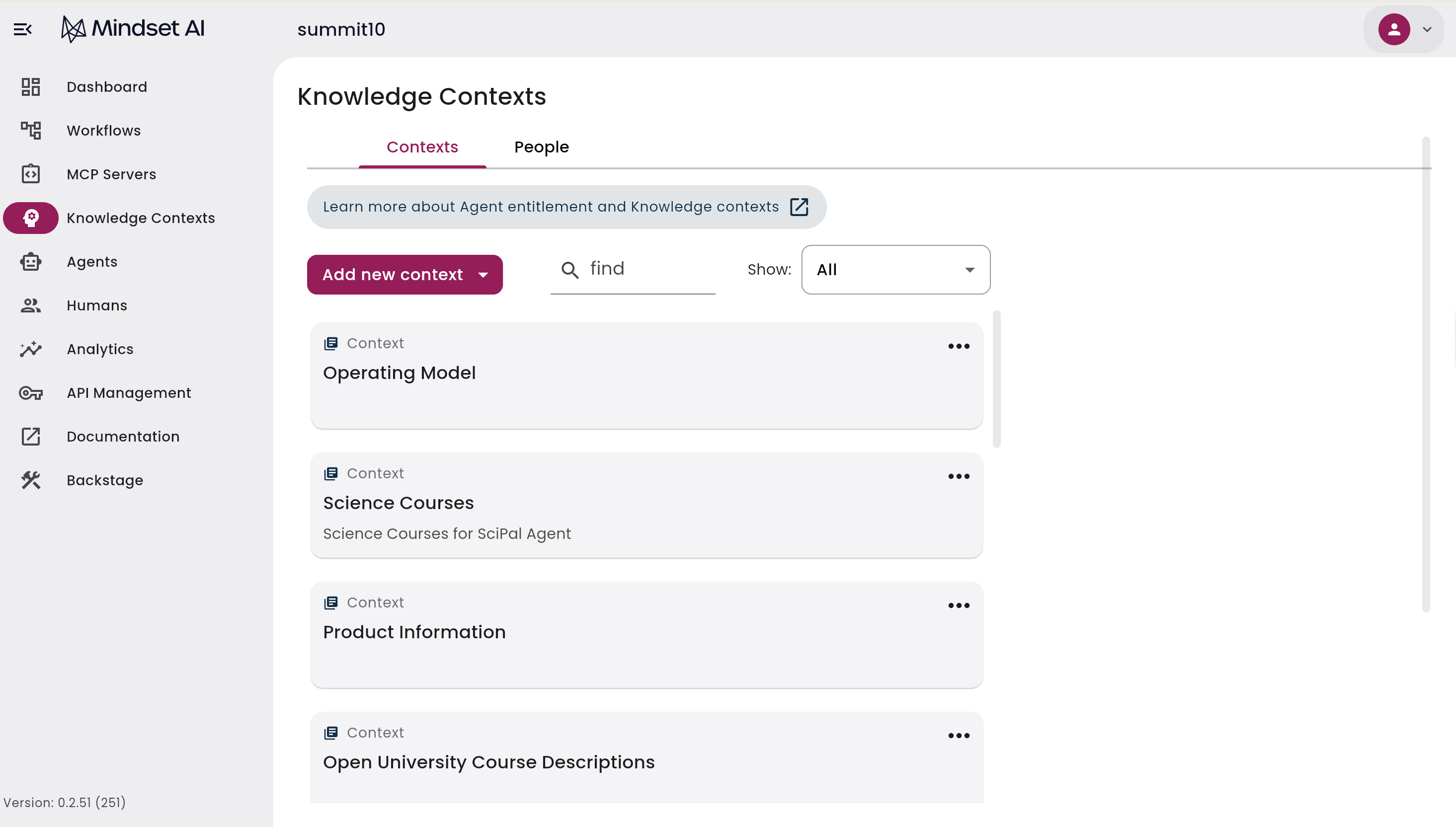Click the Version 0.2.51 text

point(65,803)
